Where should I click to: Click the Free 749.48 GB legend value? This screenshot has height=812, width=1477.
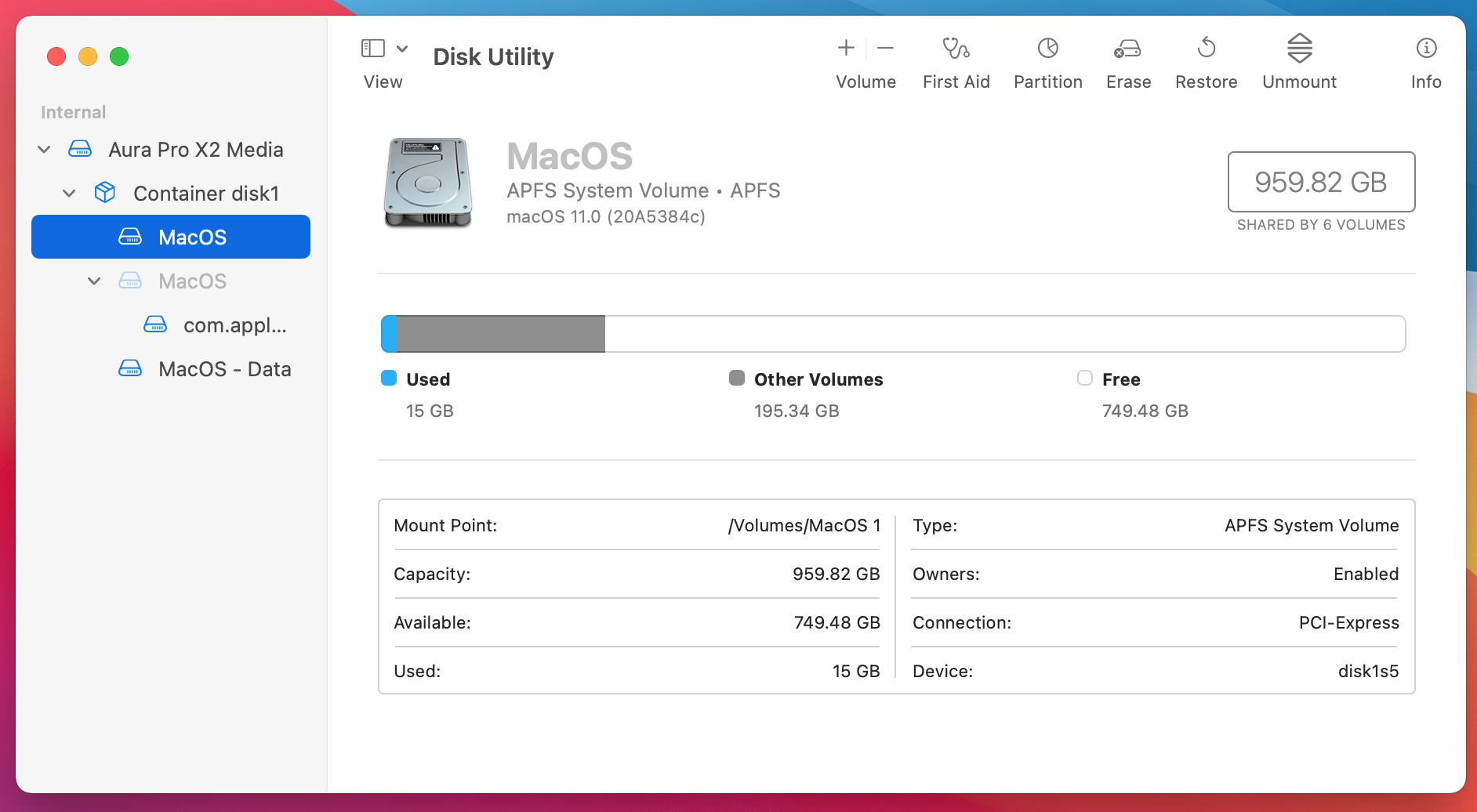1145,411
